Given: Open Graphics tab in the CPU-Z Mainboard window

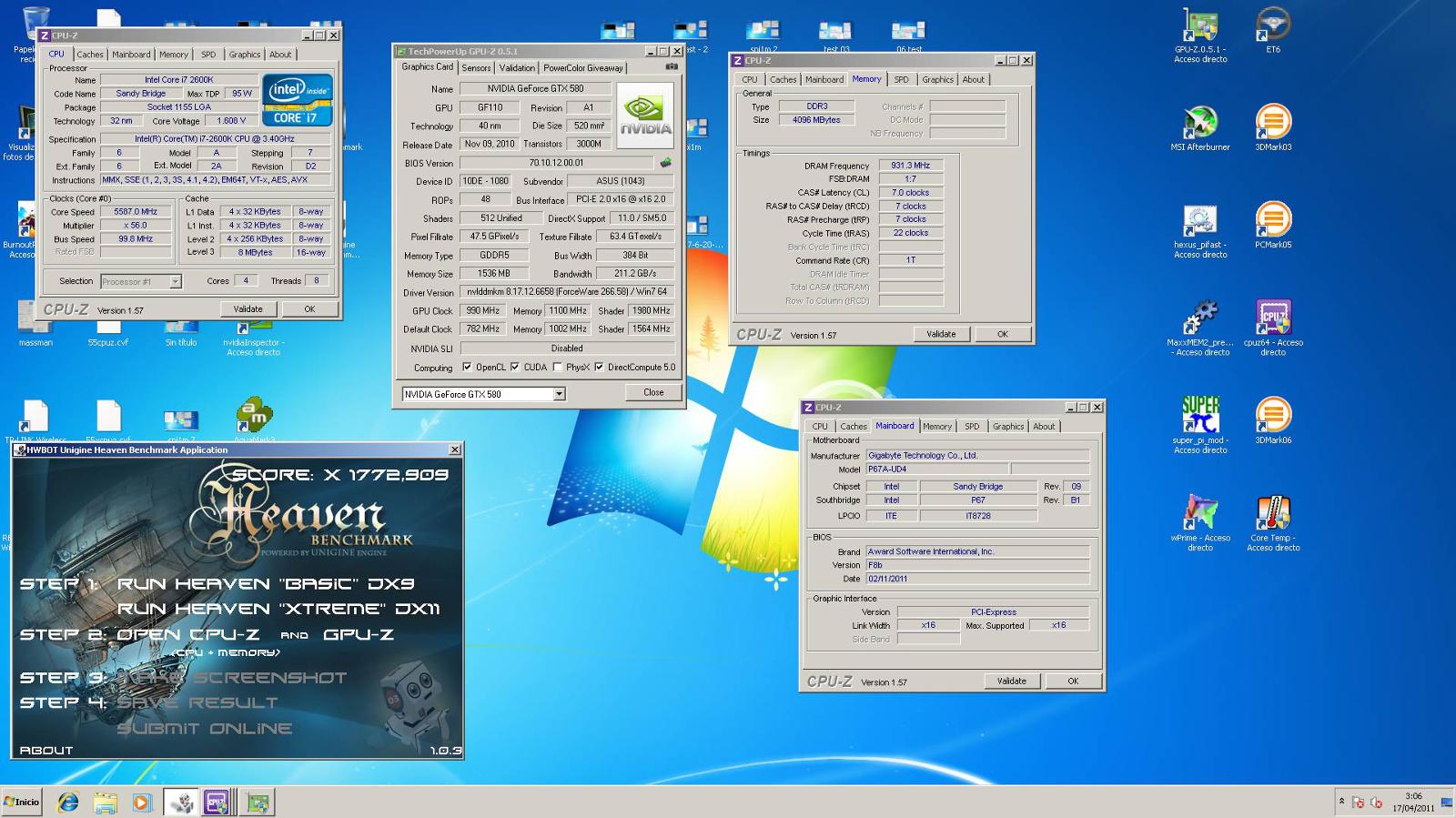Looking at the screenshot, I should pos(1008,427).
